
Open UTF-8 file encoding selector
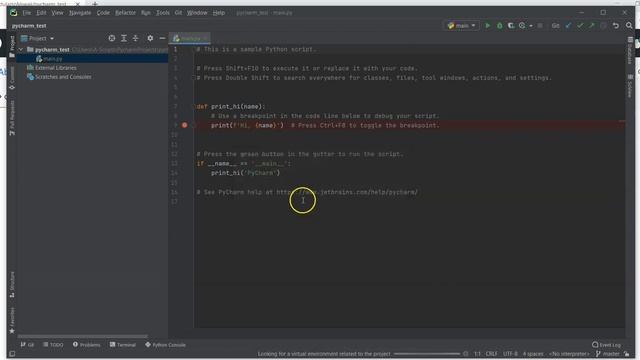(510, 354)
